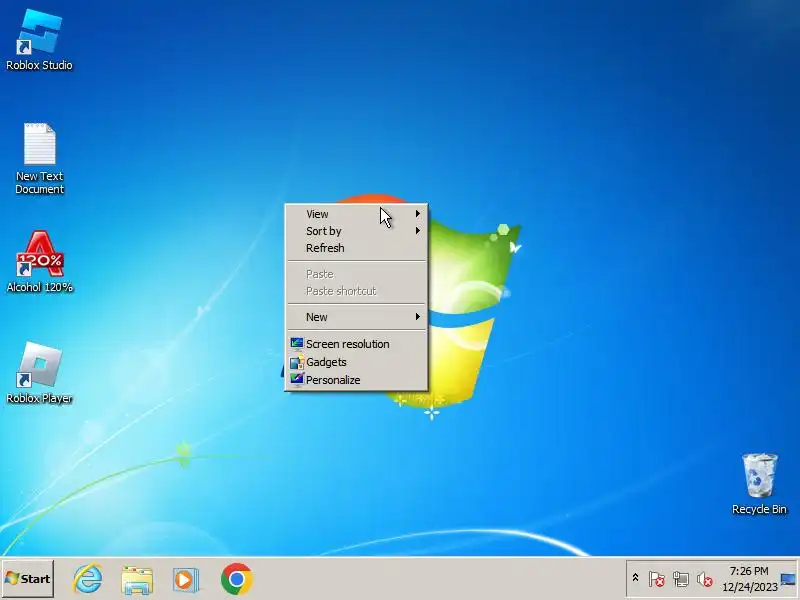The width and height of the screenshot is (800, 600).
Task: Select the Alcohol 120% desktop shortcut
Action: [39, 262]
